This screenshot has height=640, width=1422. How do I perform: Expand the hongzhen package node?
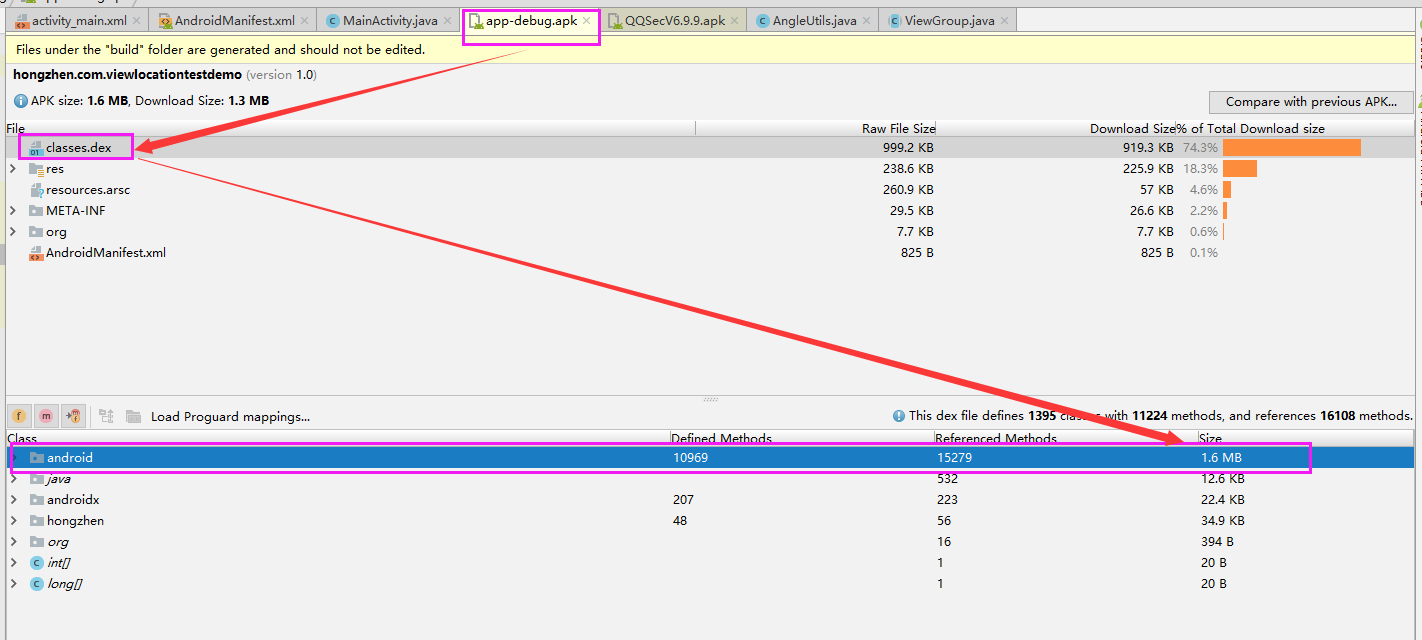pyautogui.click(x=14, y=520)
